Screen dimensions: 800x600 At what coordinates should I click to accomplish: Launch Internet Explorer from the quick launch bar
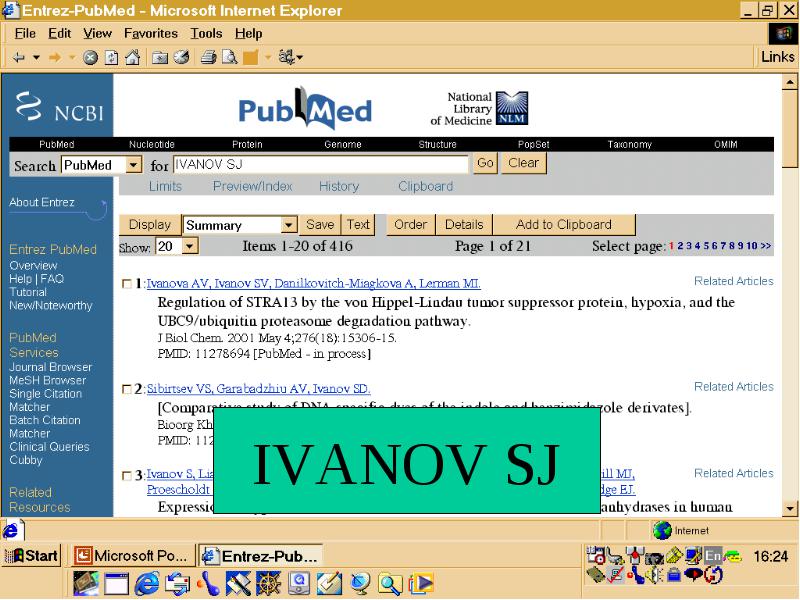click(x=147, y=584)
